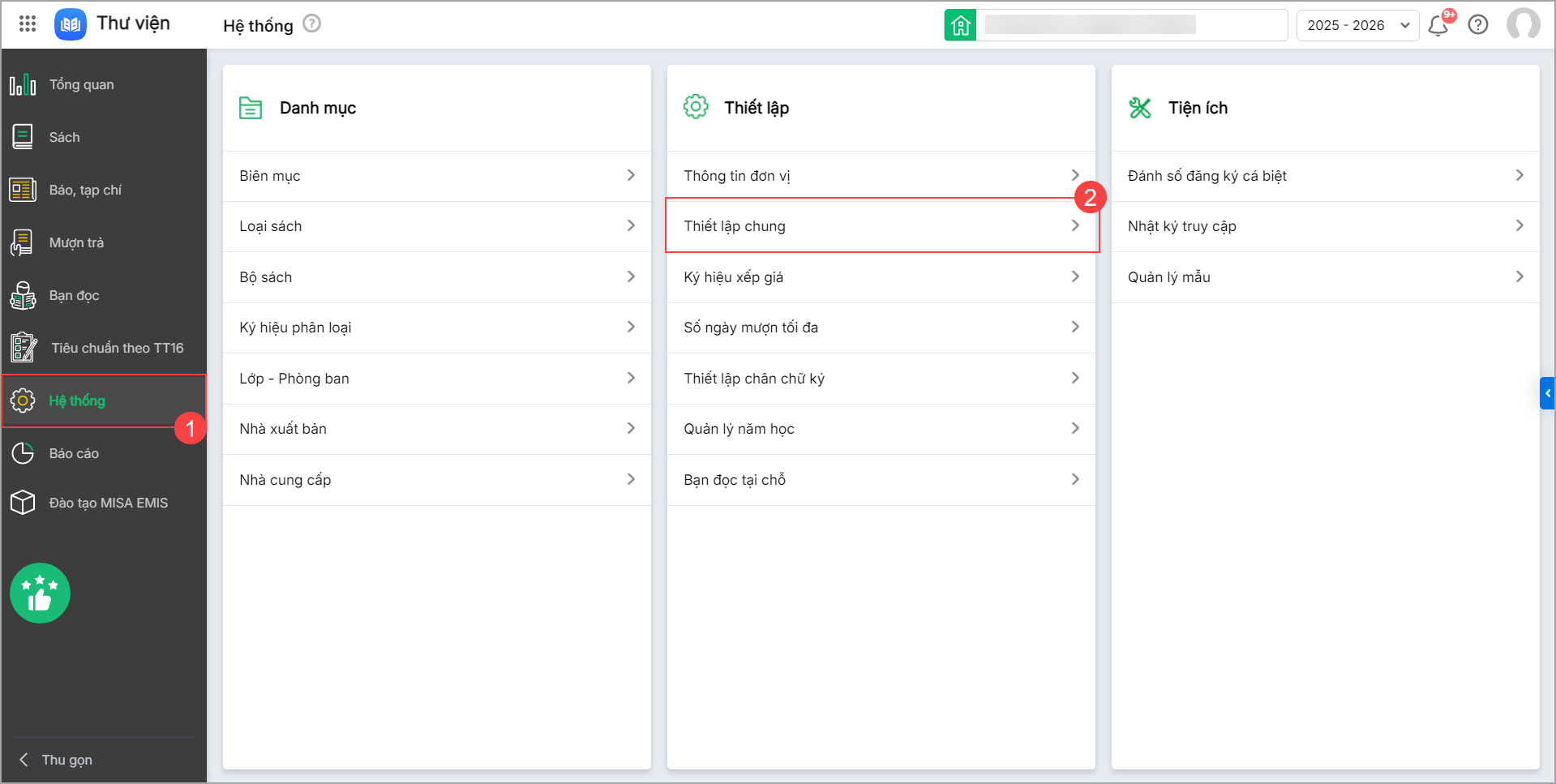
Task: Open the app launcher grid icon
Action: click(x=28, y=24)
